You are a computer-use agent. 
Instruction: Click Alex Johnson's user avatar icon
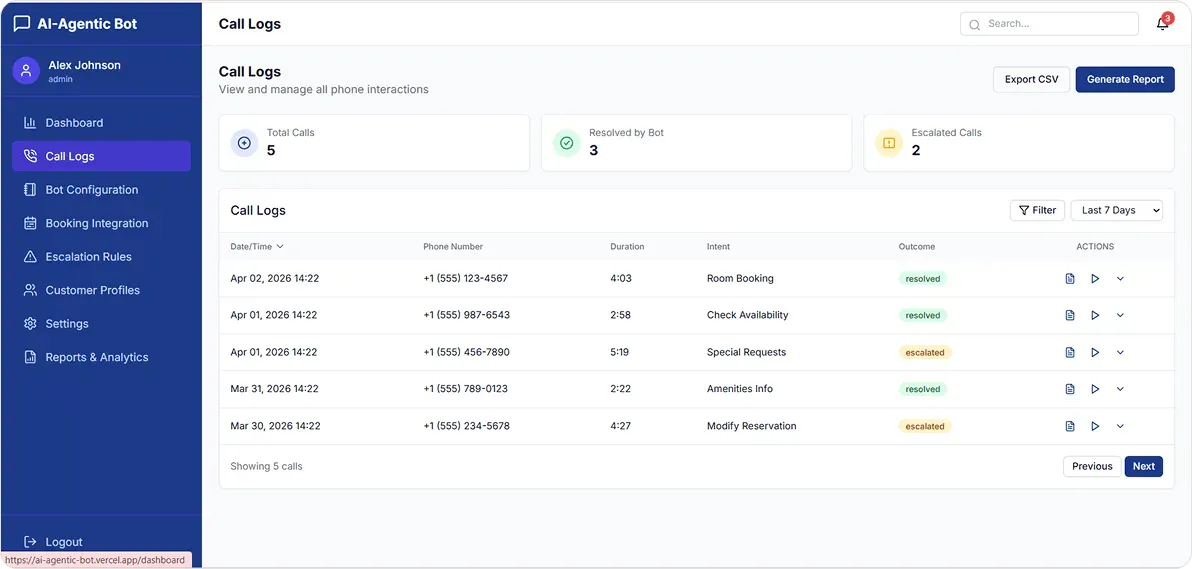point(26,71)
